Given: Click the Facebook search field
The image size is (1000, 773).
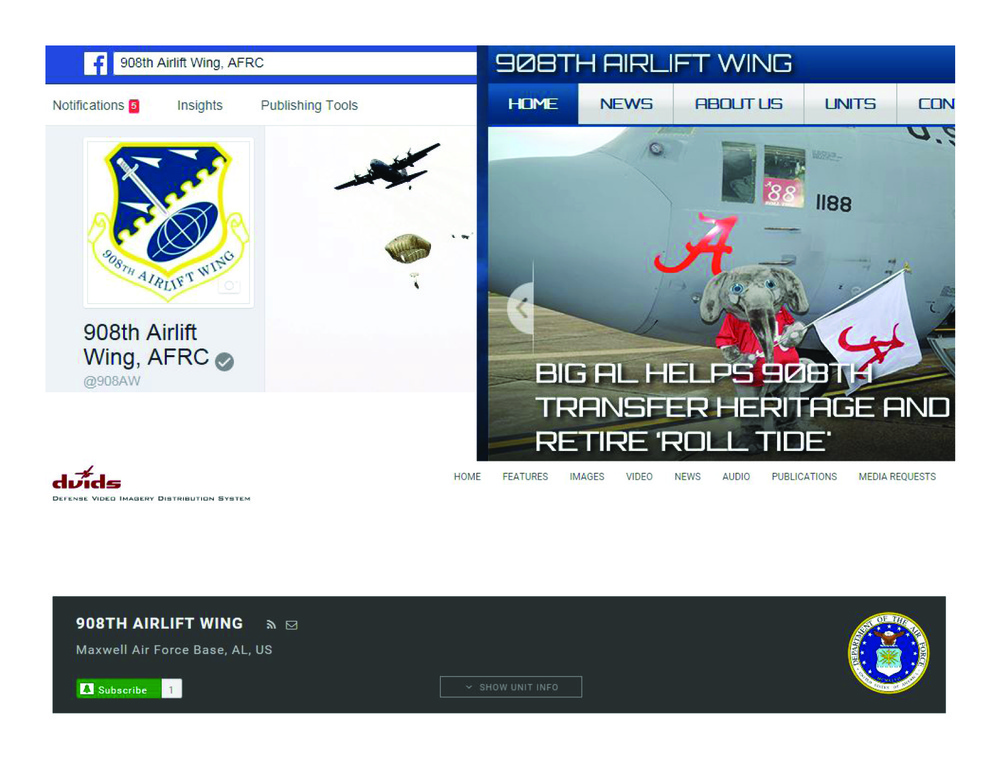Looking at the screenshot, I should 295,63.
